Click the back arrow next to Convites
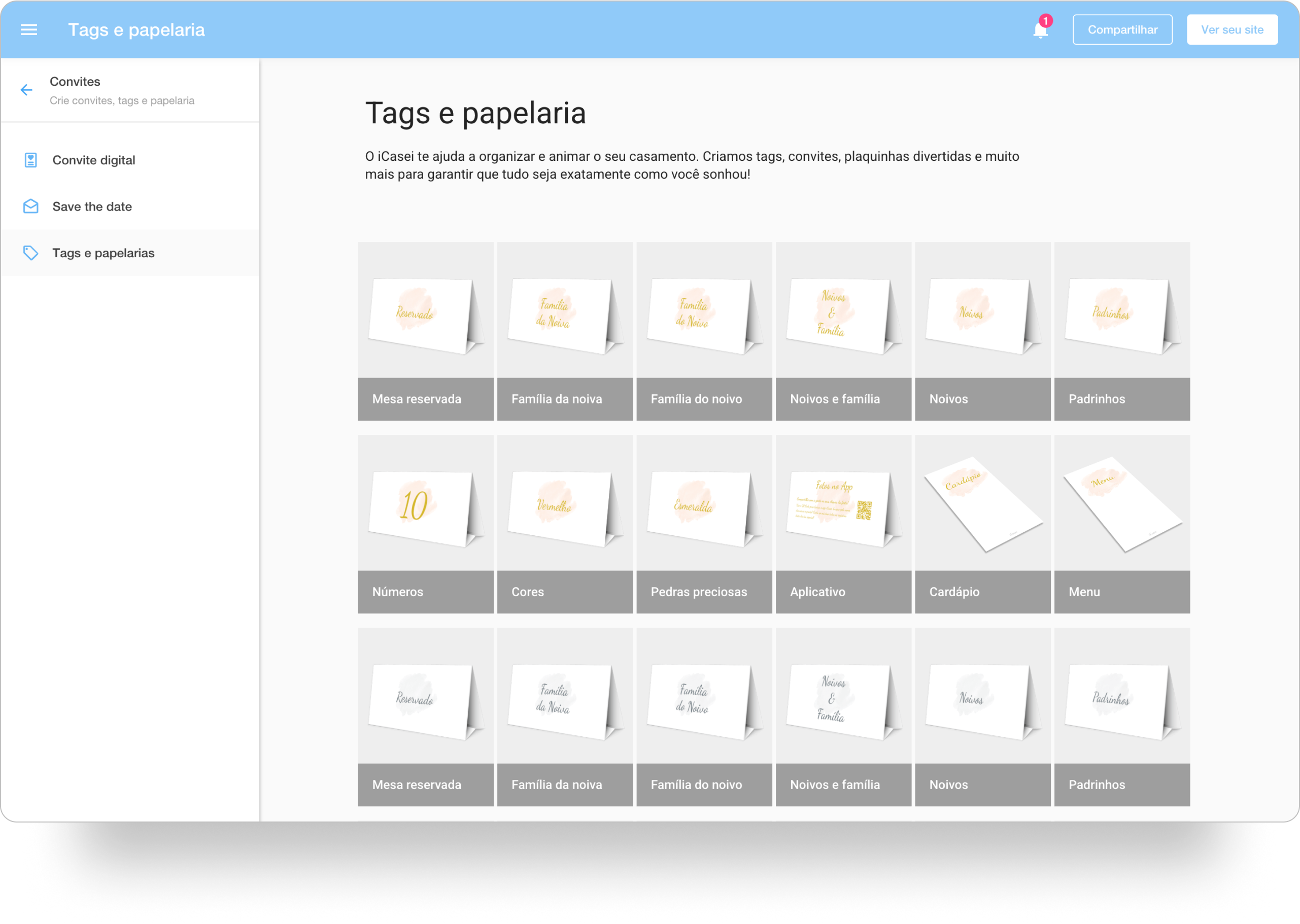1300x924 pixels. [26, 90]
